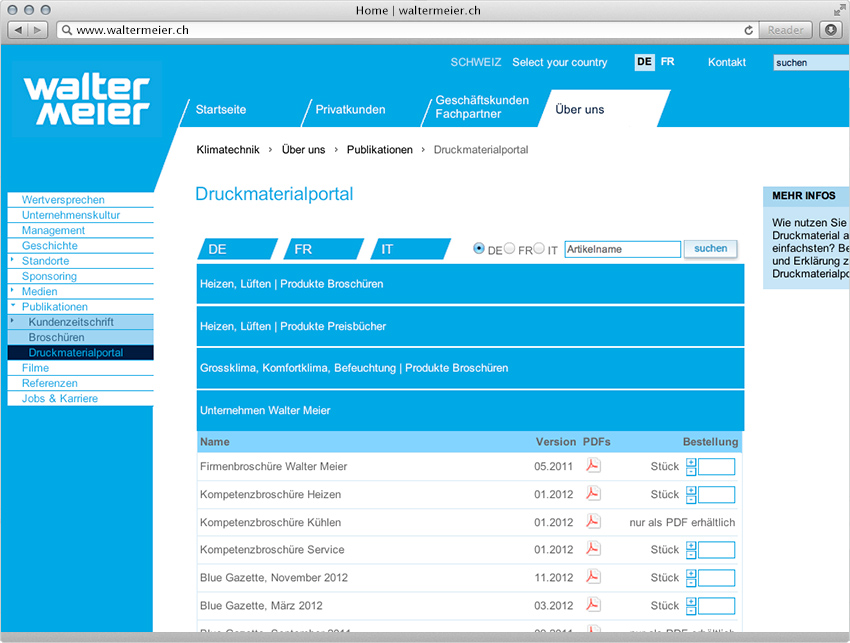Decrease quantity for Kompetenzbroschüre Heizen
Viewport: 850px width, 643px height.
tap(691, 500)
